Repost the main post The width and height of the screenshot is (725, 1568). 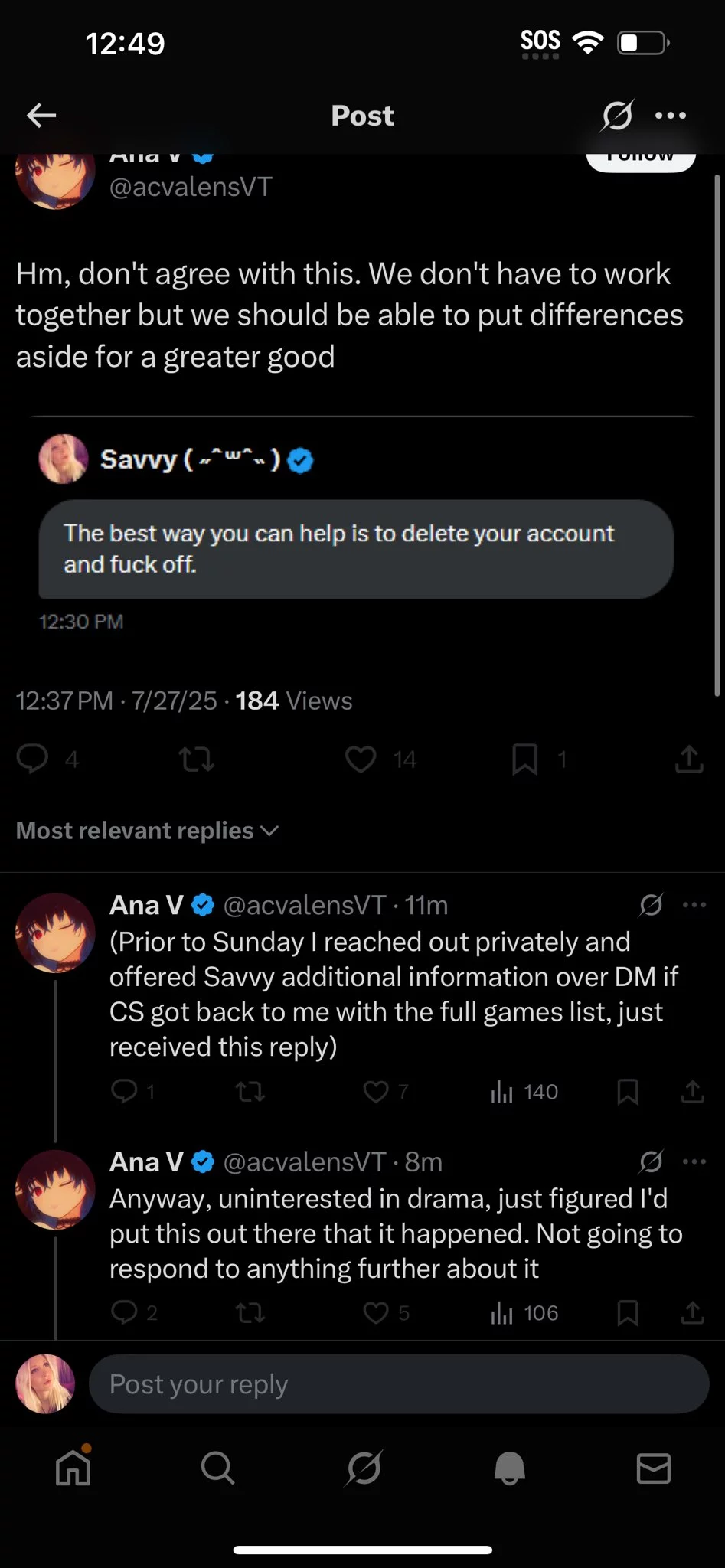(196, 759)
